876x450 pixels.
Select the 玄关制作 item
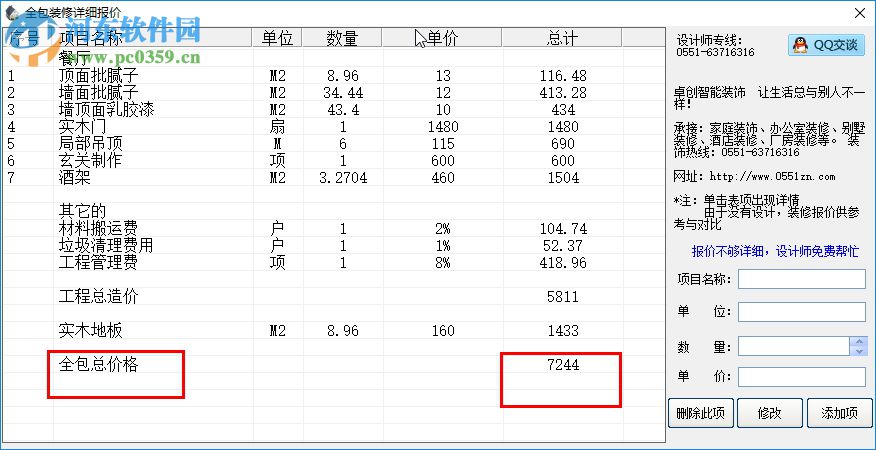[x=90, y=160]
